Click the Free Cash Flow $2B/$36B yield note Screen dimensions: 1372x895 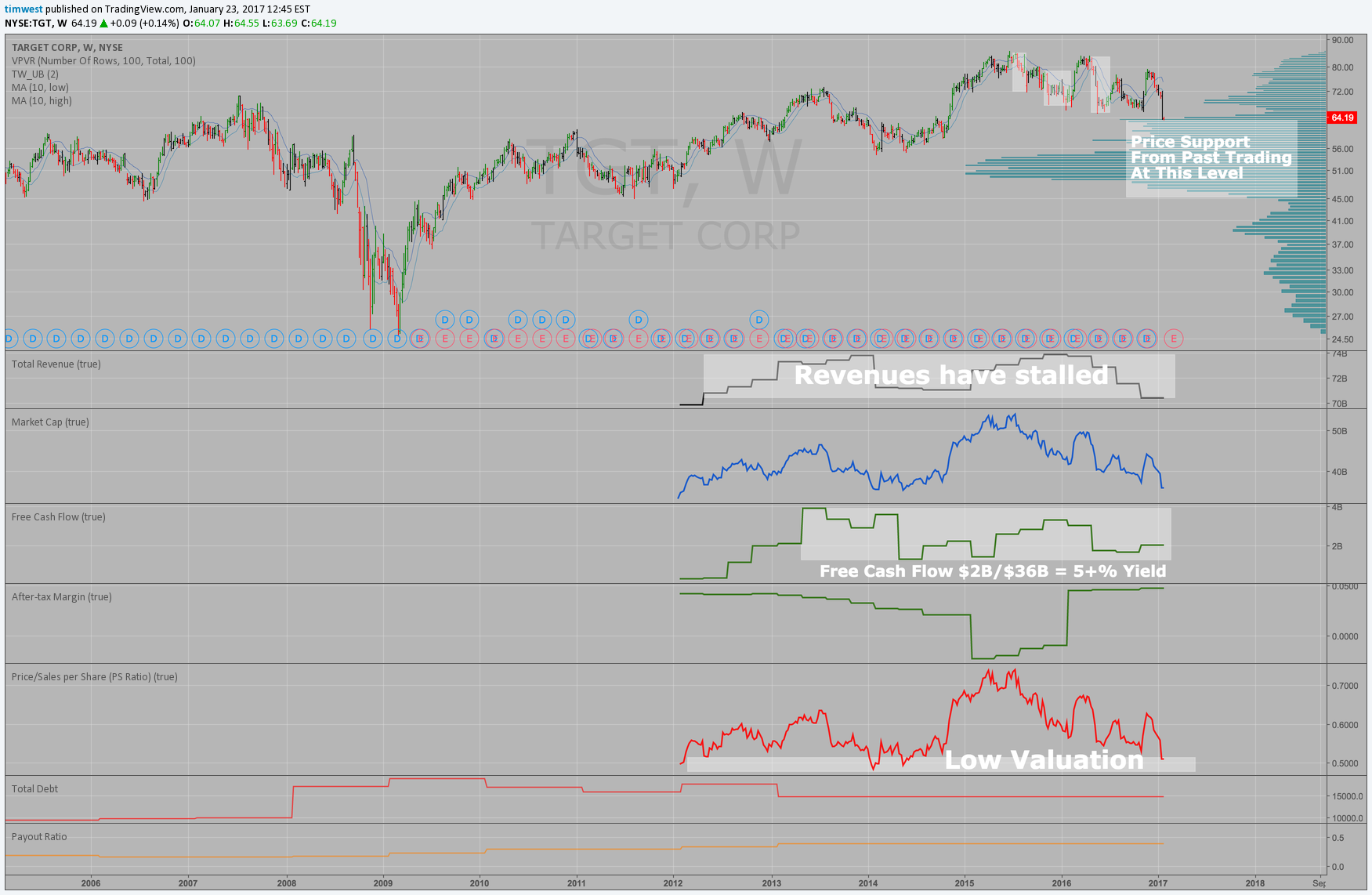pos(993,571)
